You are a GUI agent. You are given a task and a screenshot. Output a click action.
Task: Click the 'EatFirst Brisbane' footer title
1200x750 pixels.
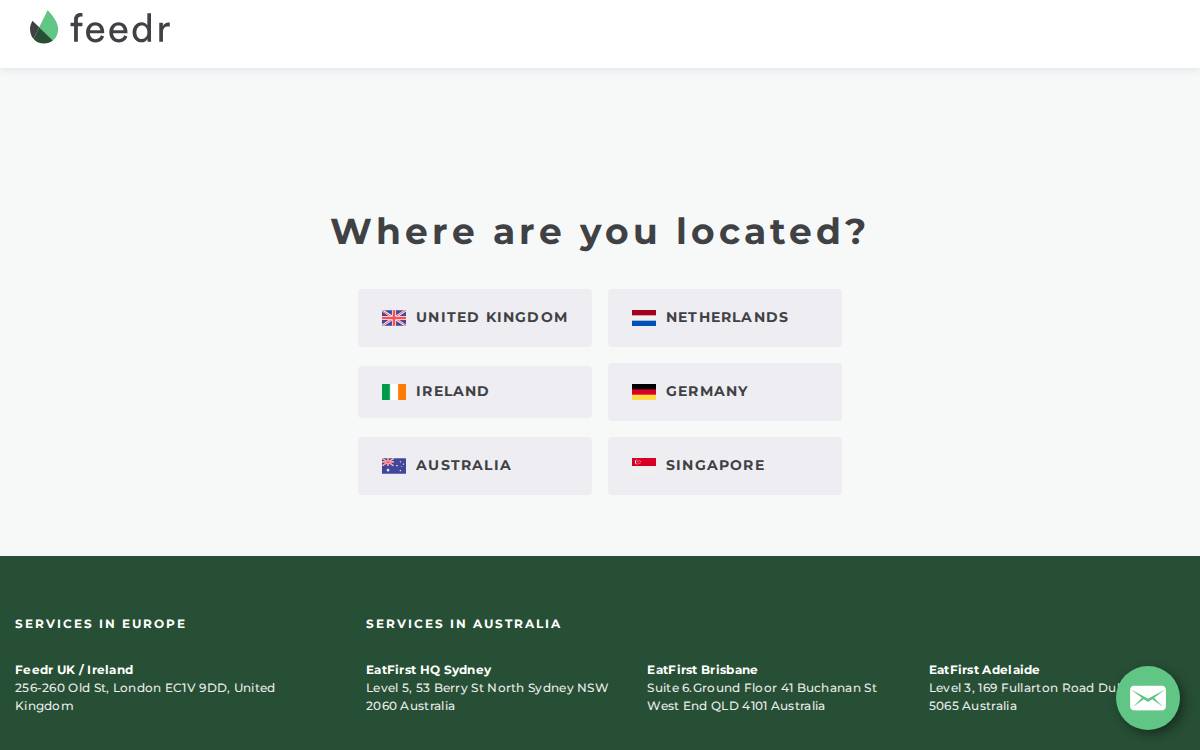tap(702, 670)
